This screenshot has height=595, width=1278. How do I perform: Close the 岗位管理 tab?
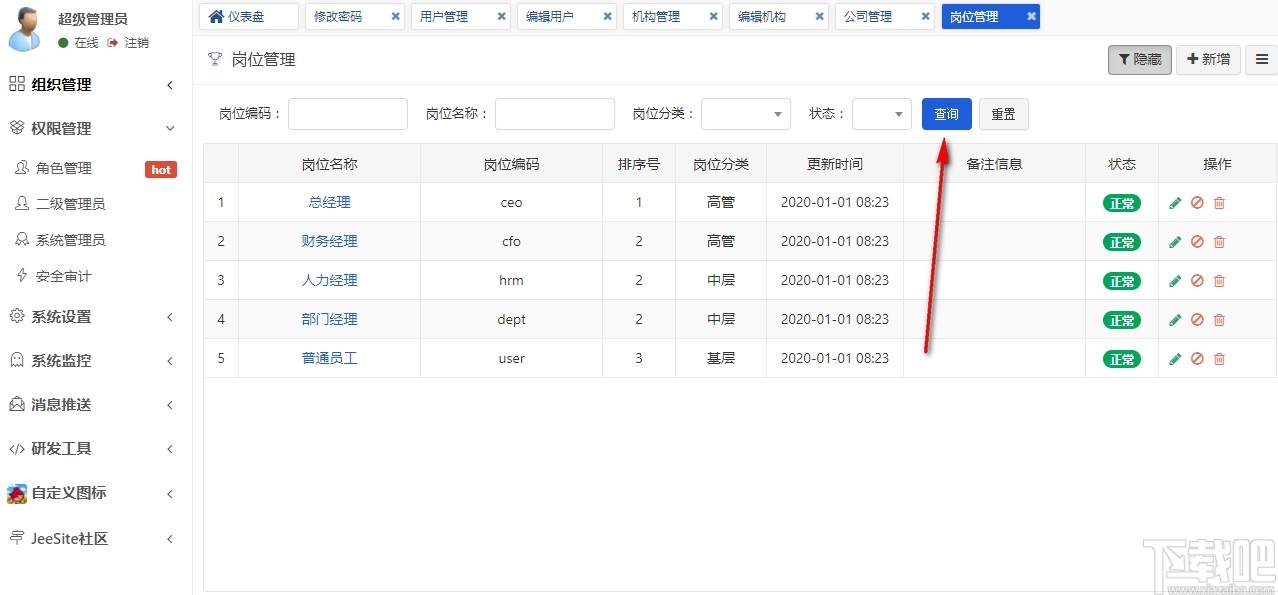[1031, 17]
